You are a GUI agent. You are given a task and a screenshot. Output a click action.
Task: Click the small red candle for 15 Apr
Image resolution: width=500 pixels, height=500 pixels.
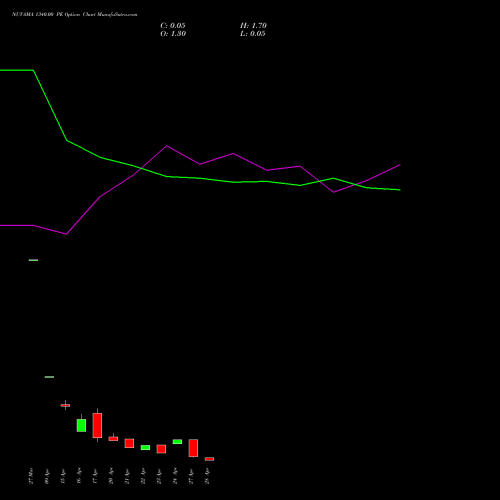(x=65, y=405)
